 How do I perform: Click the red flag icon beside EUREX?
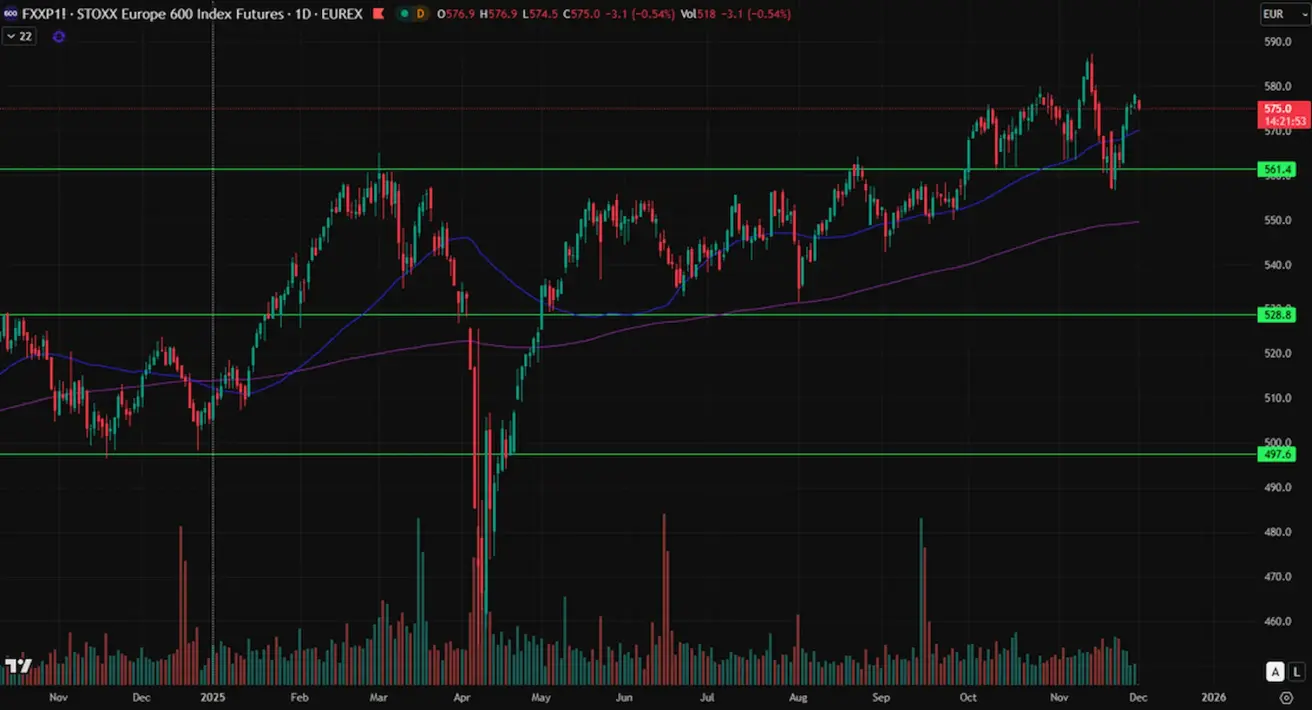[x=377, y=14]
